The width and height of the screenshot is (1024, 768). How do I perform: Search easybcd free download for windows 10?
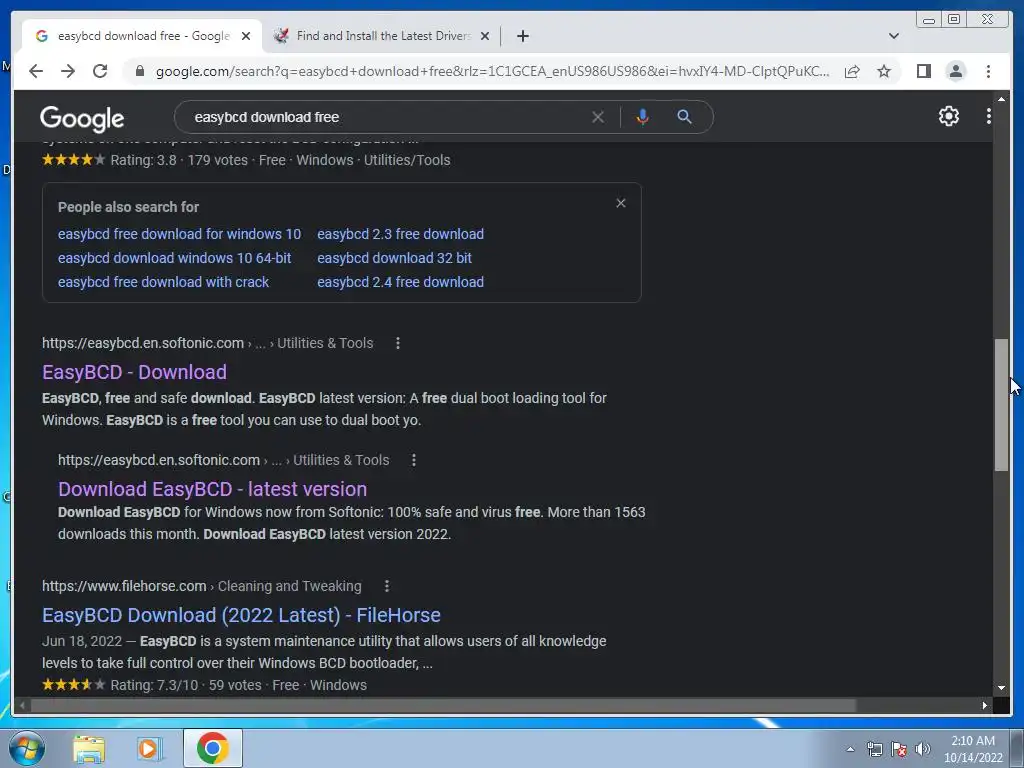click(x=179, y=234)
